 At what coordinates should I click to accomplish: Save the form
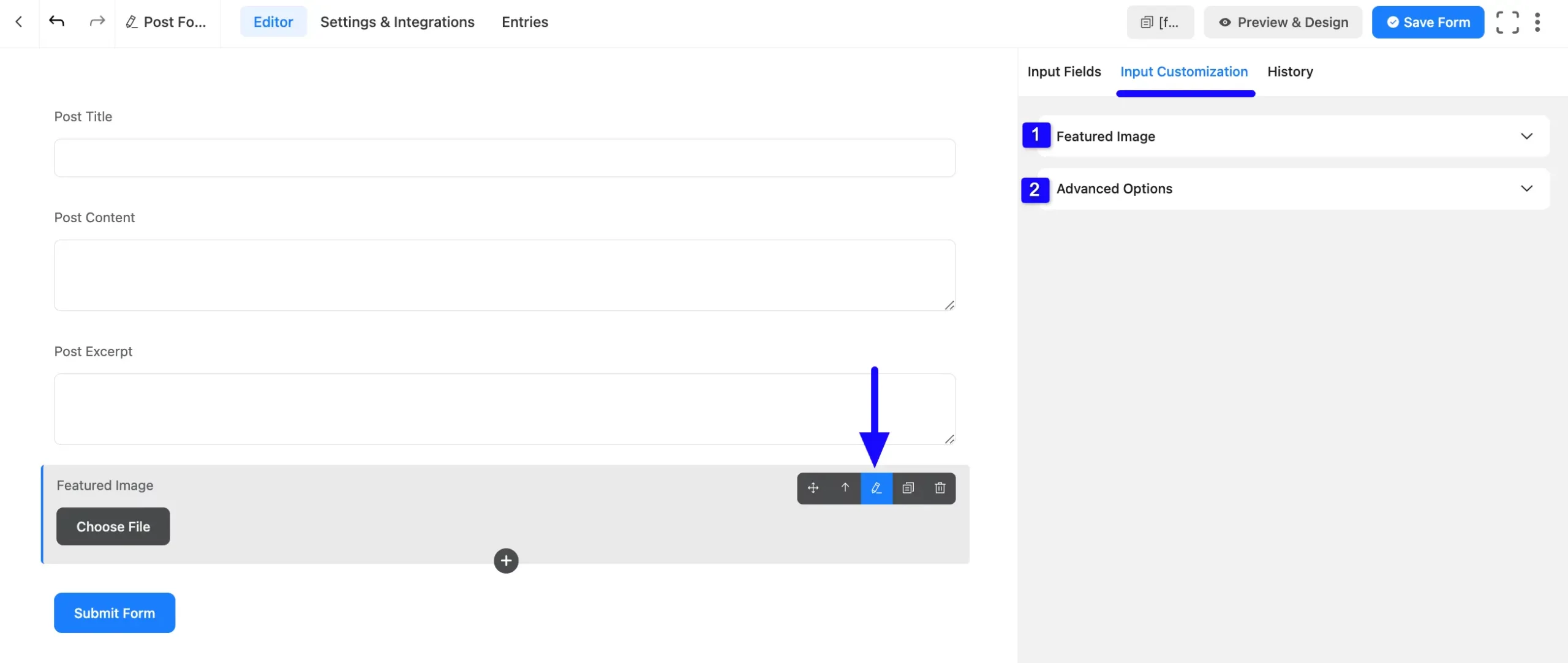[x=1428, y=22]
